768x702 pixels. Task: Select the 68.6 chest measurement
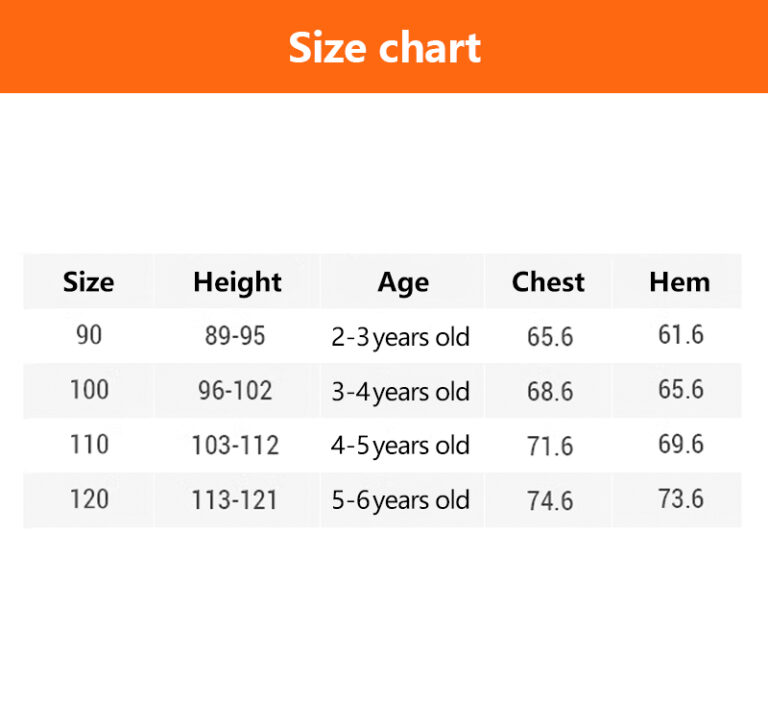[x=550, y=392]
